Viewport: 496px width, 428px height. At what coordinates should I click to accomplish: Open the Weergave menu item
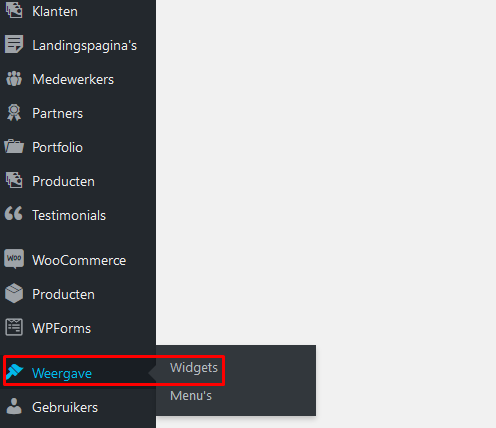coord(62,373)
